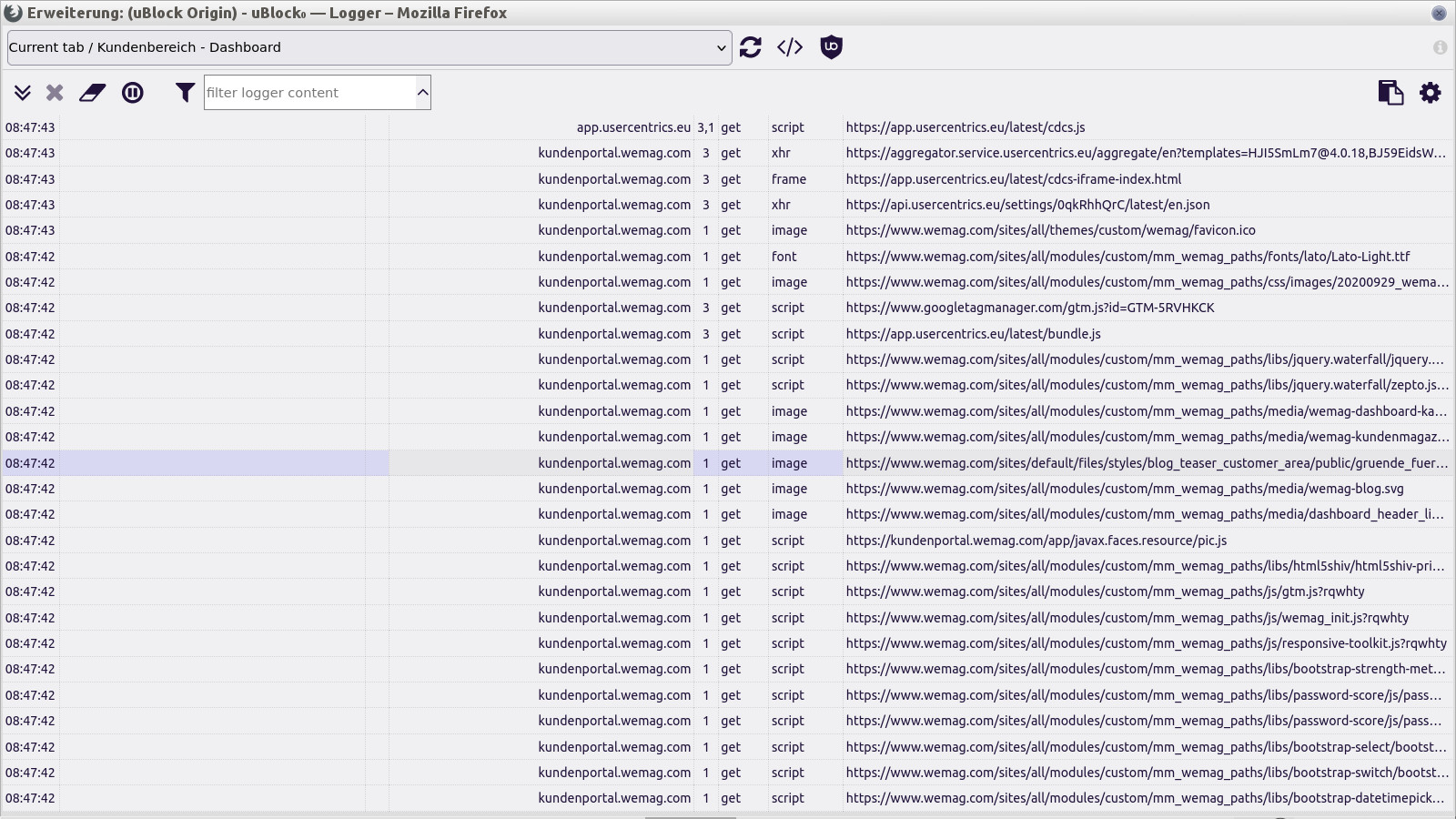
Task: Select gtm.js?rqwhty script URL
Action: [x=1106, y=591]
